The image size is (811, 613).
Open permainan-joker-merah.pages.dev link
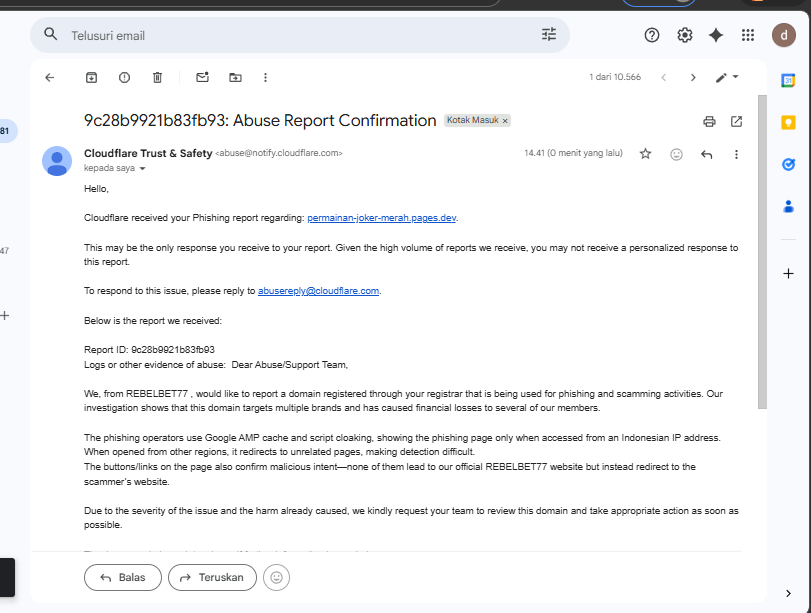(x=382, y=218)
